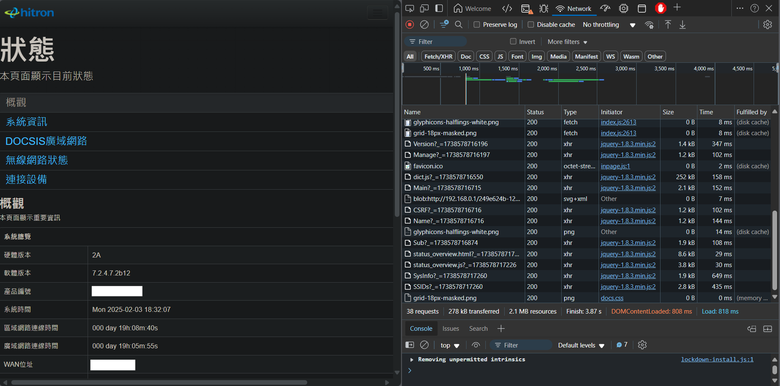Viewport: 780px width, 386px height.
Task: Select the inspect element picker icon
Action: pos(409,8)
